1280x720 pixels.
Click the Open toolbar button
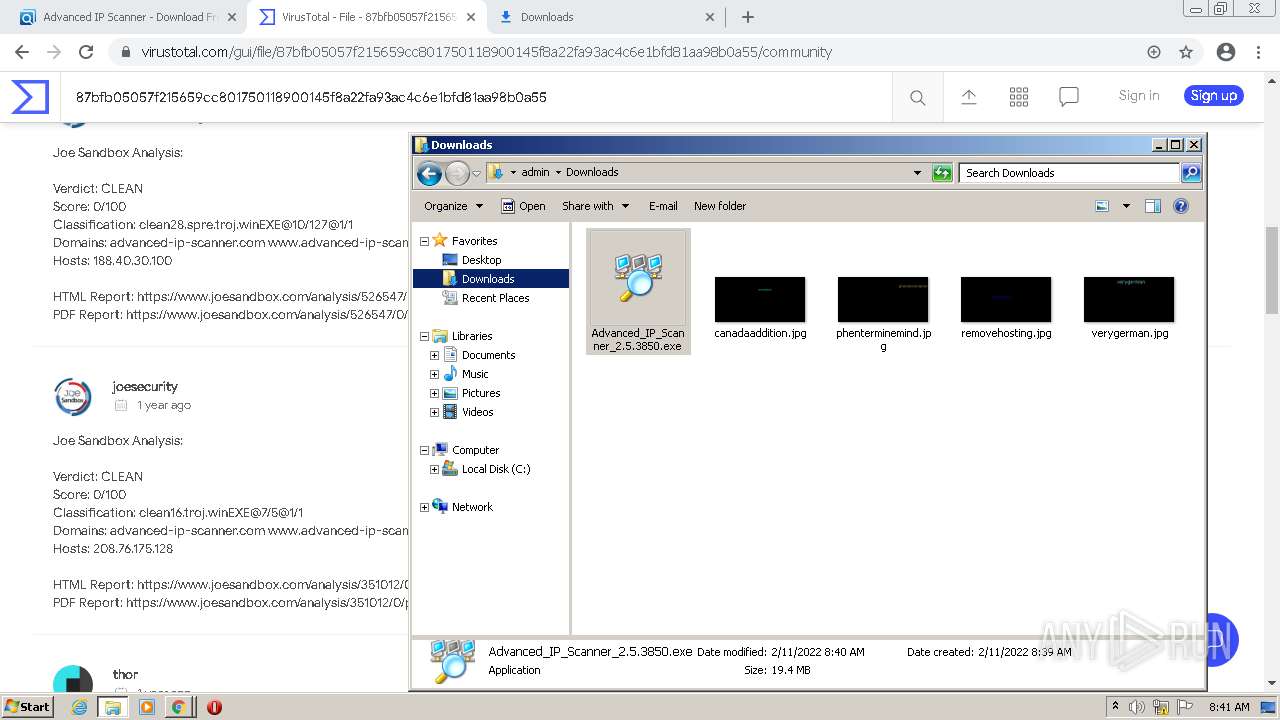[523, 206]
